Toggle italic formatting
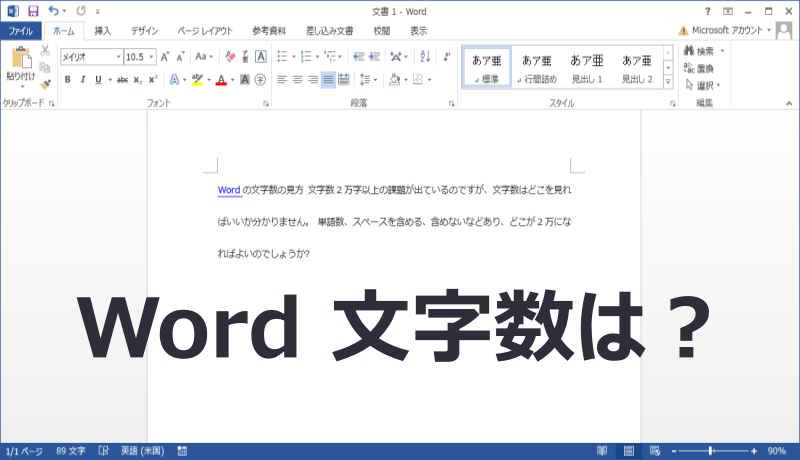This screenshot has width=800, height=460. pyautogui.click(x=83, y=80)
